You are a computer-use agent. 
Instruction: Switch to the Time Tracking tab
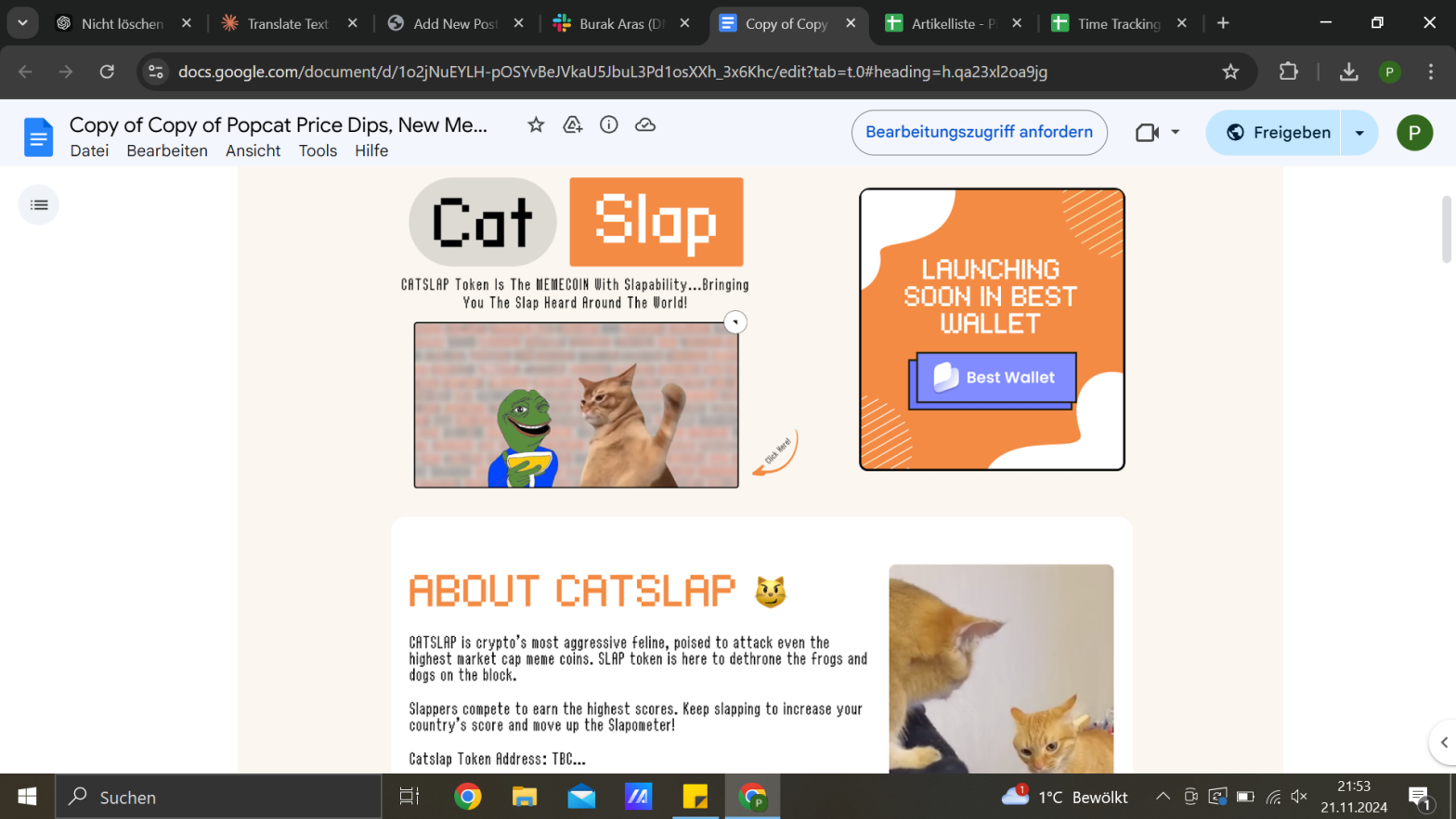1119,24
